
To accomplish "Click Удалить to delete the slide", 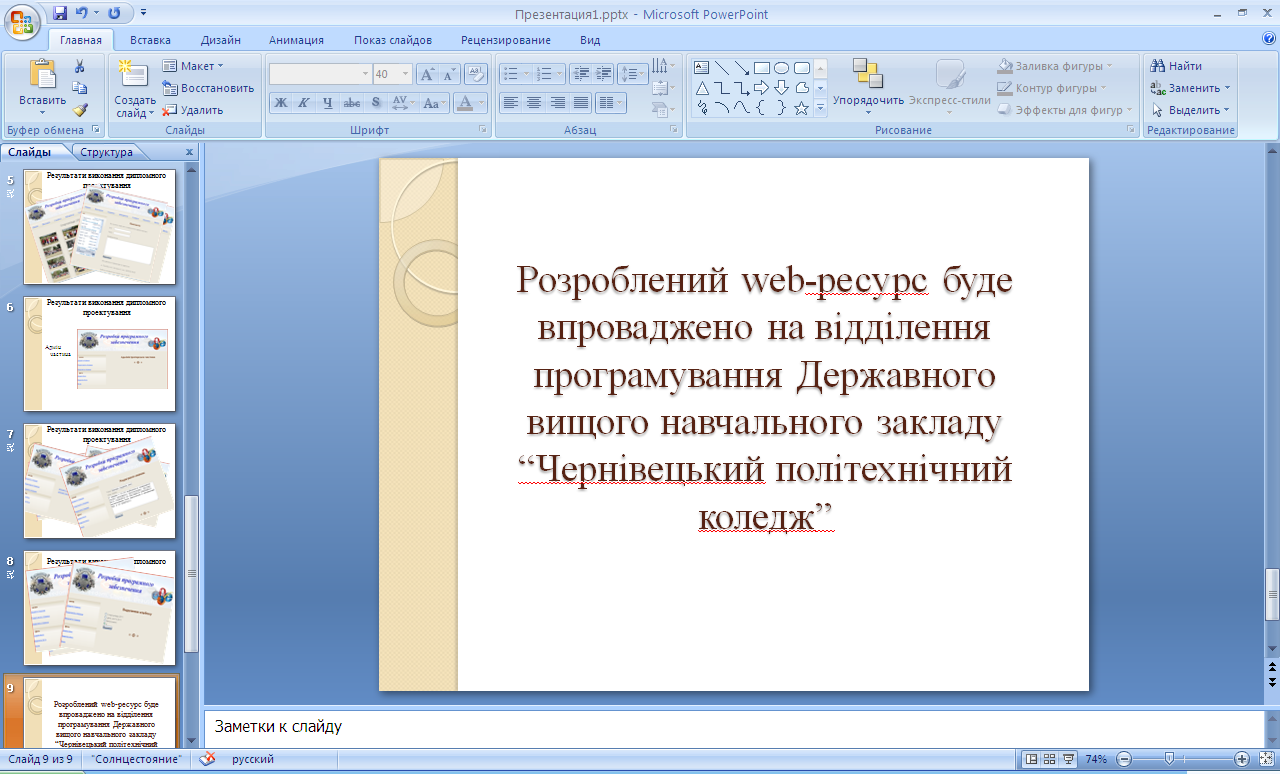I will [193, 110].
